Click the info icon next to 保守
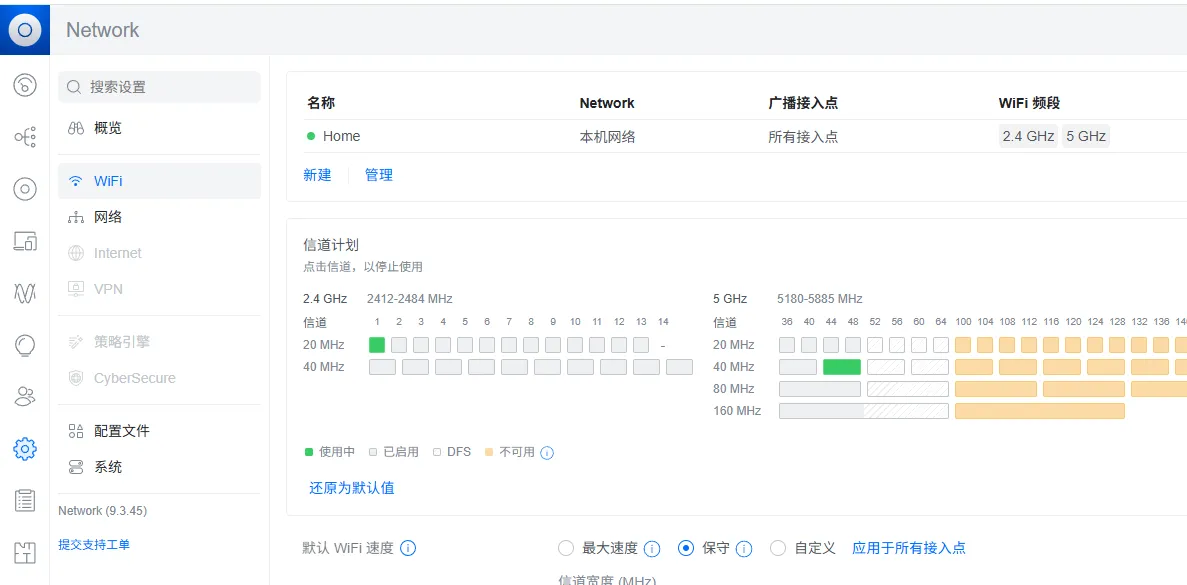Screen dimensions: 1187x585 point(744,549)
